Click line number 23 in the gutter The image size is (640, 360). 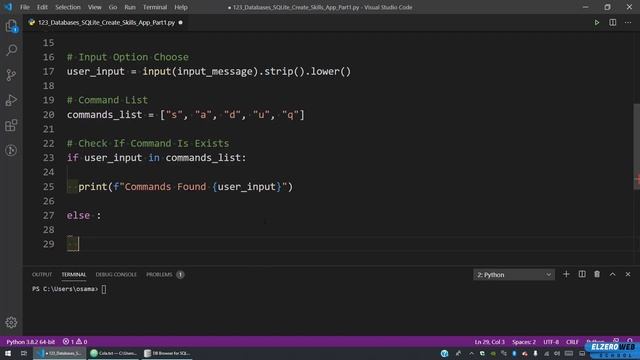(49, 158)
